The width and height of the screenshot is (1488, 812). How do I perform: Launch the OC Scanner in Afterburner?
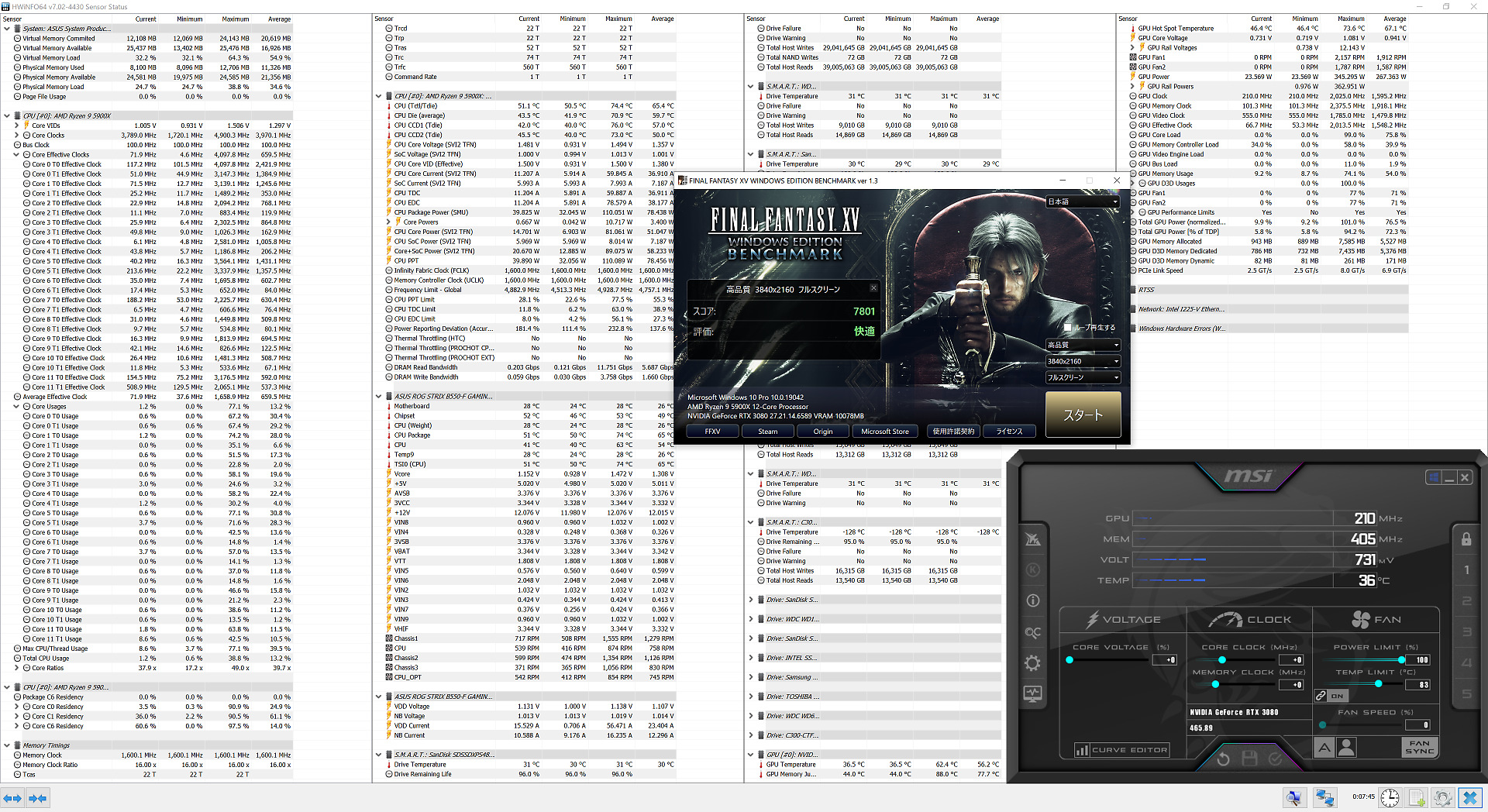tap(1032, 632)
